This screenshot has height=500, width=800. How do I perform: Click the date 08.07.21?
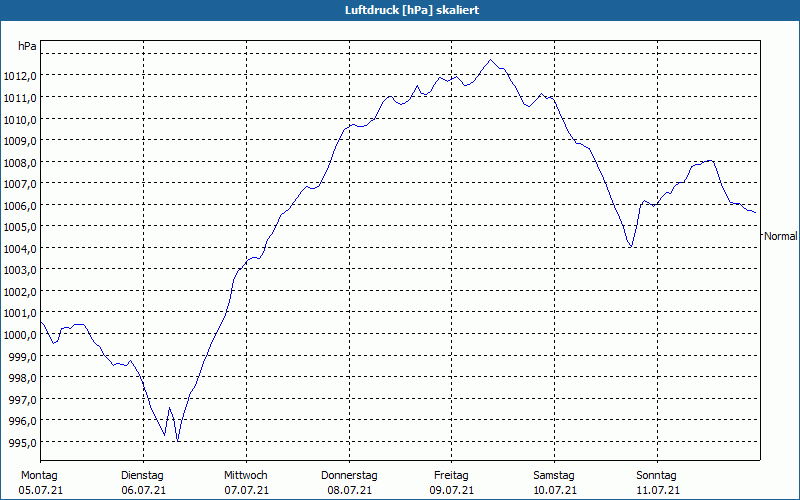[x=349, y=491]
